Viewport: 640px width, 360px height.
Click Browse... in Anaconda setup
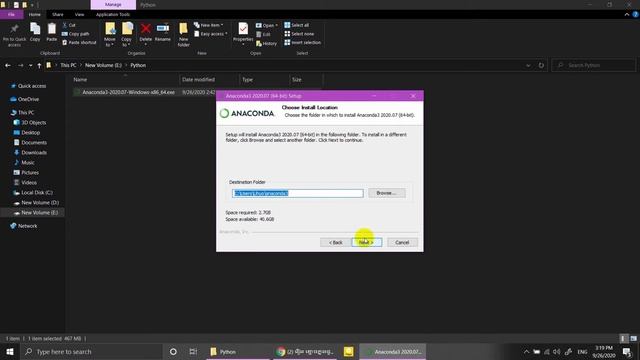[x=387, y=193]
